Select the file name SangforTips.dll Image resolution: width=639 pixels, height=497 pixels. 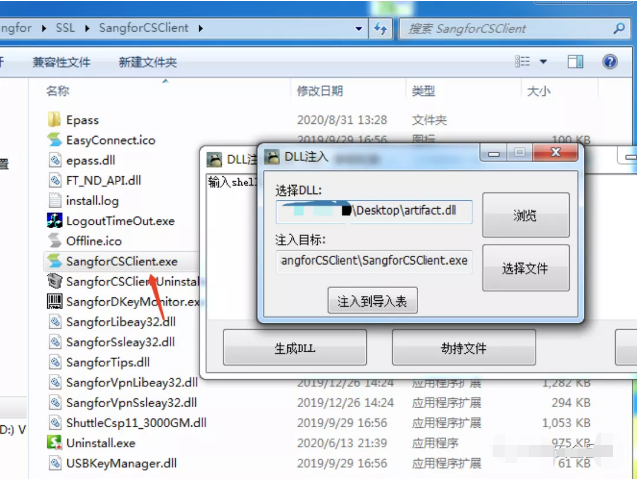pos(108,362)
